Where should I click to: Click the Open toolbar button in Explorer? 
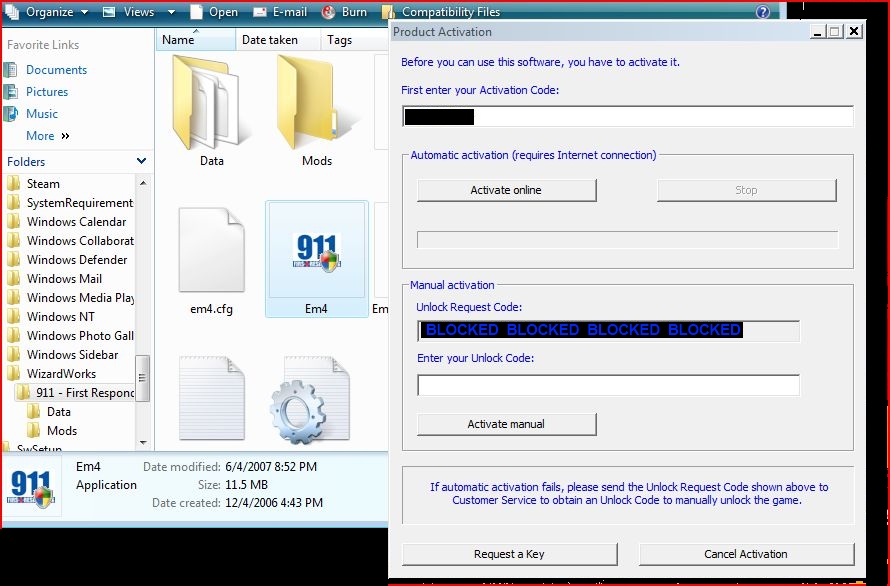pos(214,12)
